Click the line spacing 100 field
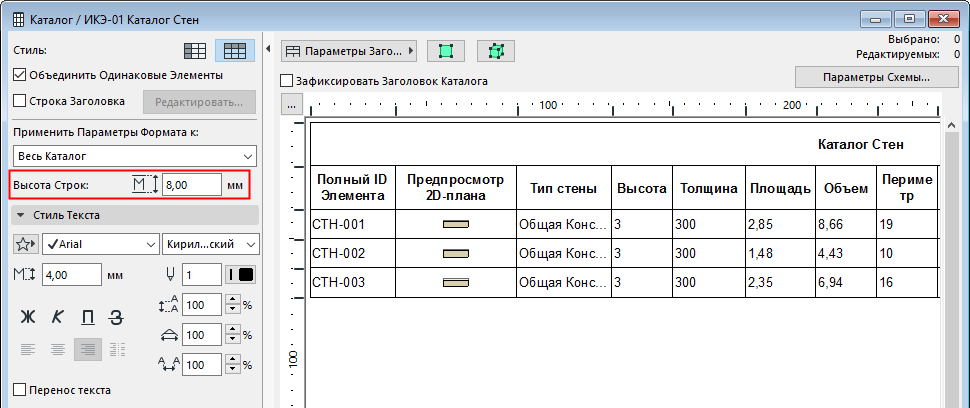Viewport: 970px width, 408px height. (x=203, y=304)
